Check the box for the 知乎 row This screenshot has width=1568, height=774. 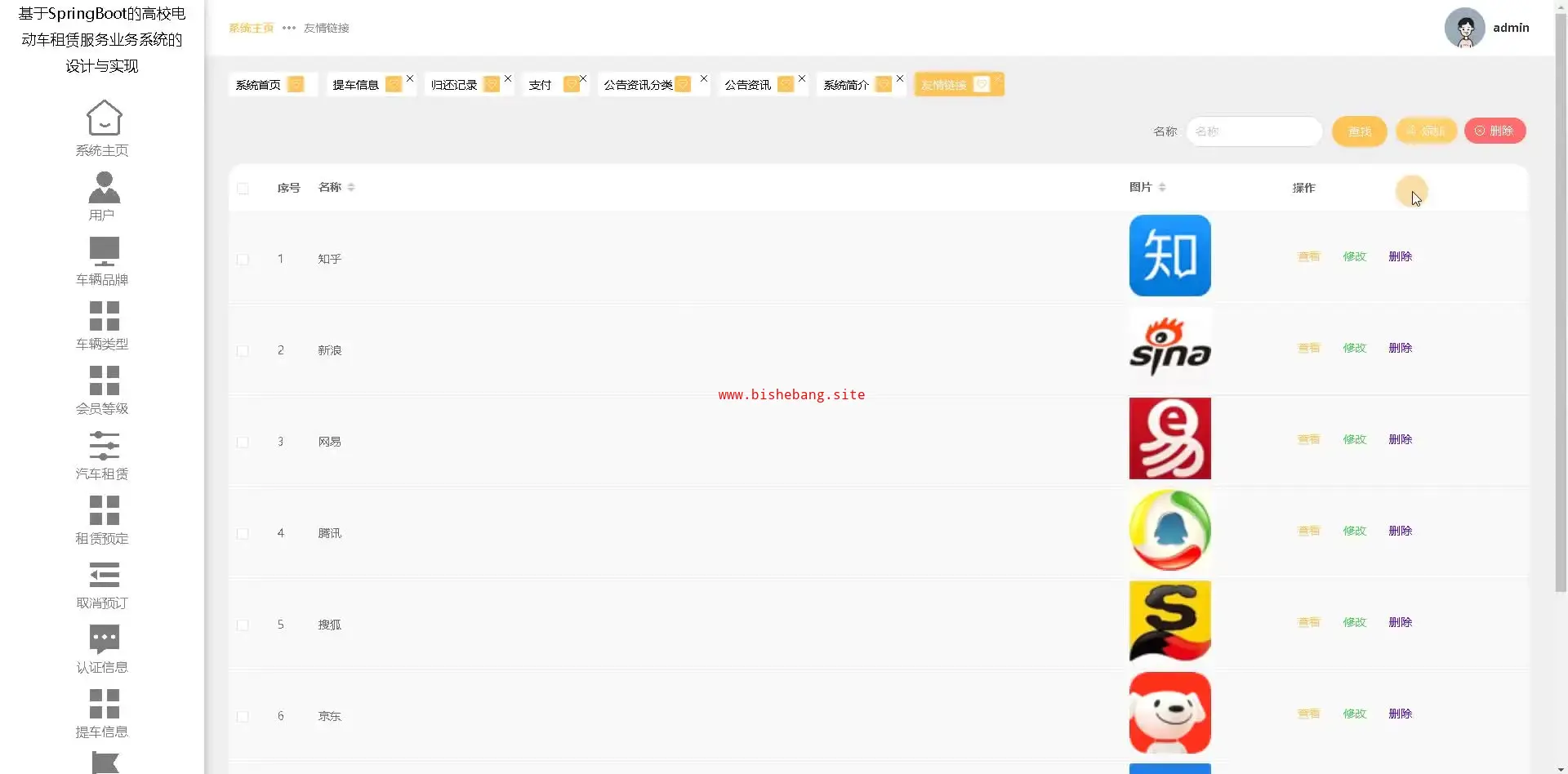243,260
